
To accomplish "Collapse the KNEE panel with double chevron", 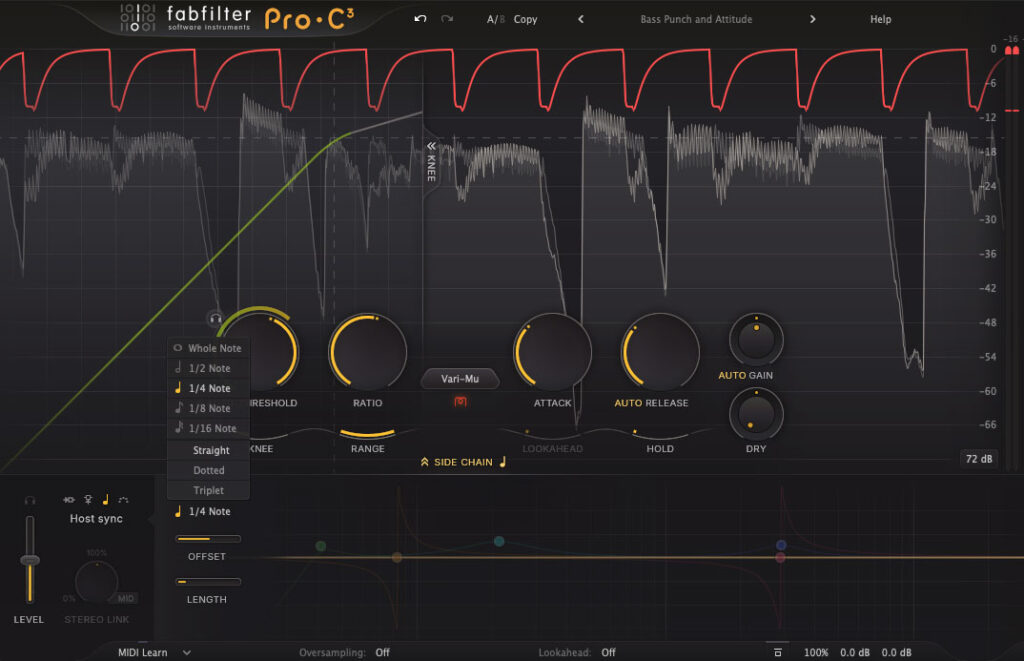I will [431, 146].
